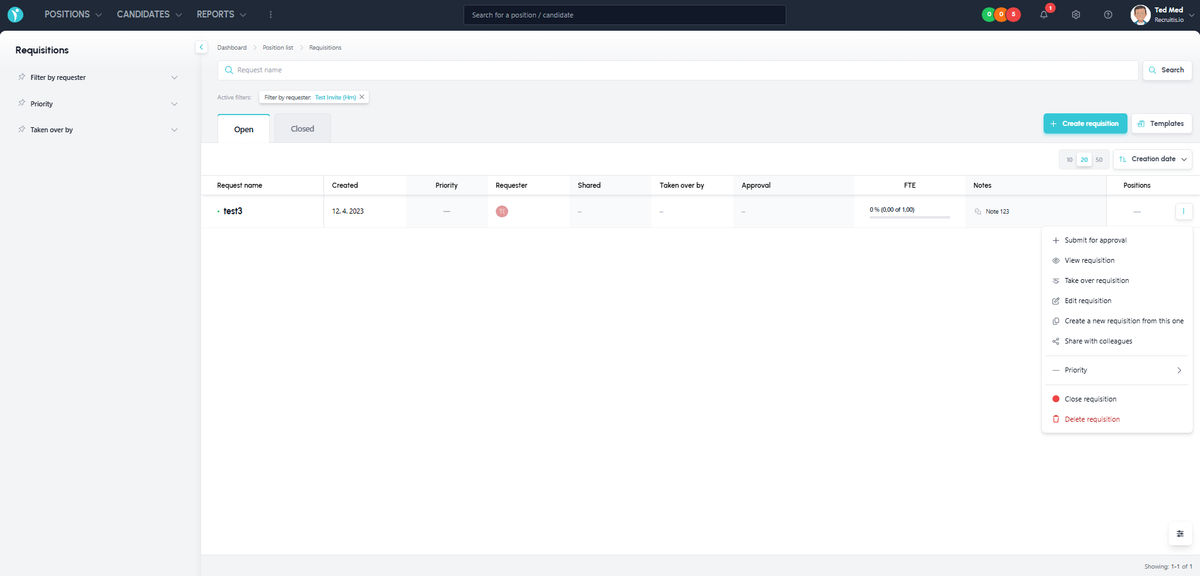Click the share icon for colleagues

1056,341
